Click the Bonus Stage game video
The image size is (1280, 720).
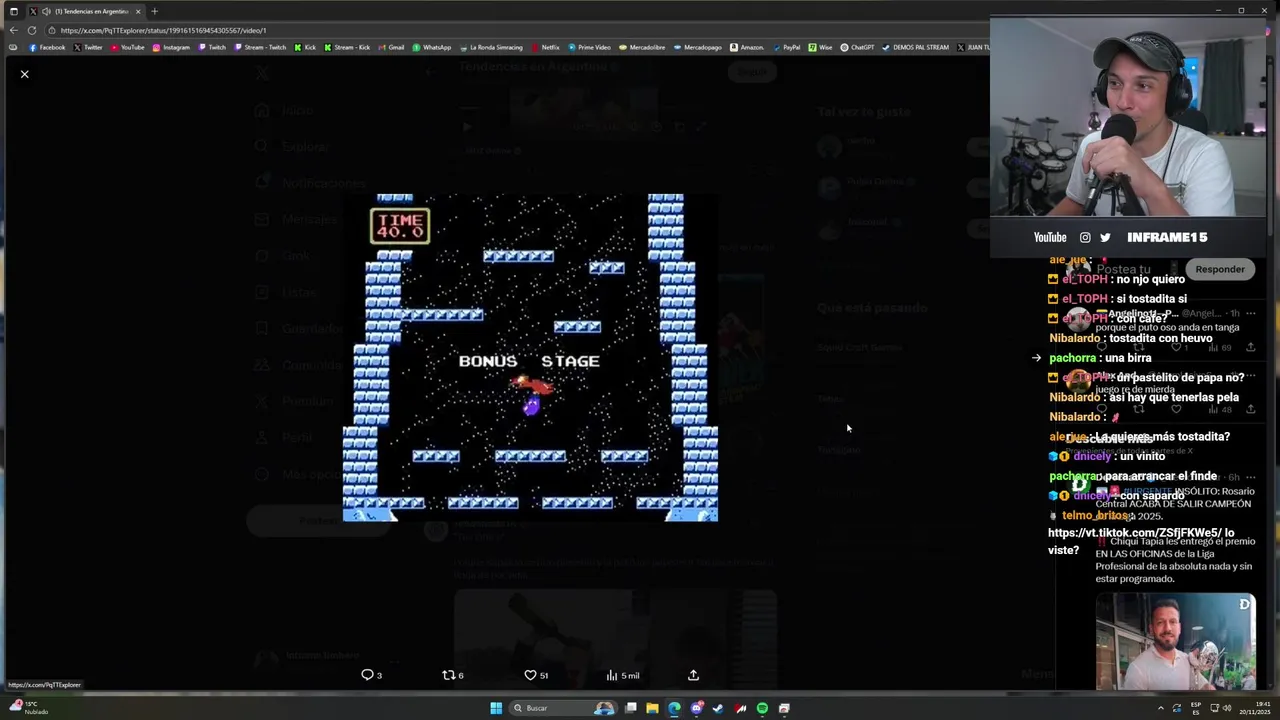click(530, 357)
